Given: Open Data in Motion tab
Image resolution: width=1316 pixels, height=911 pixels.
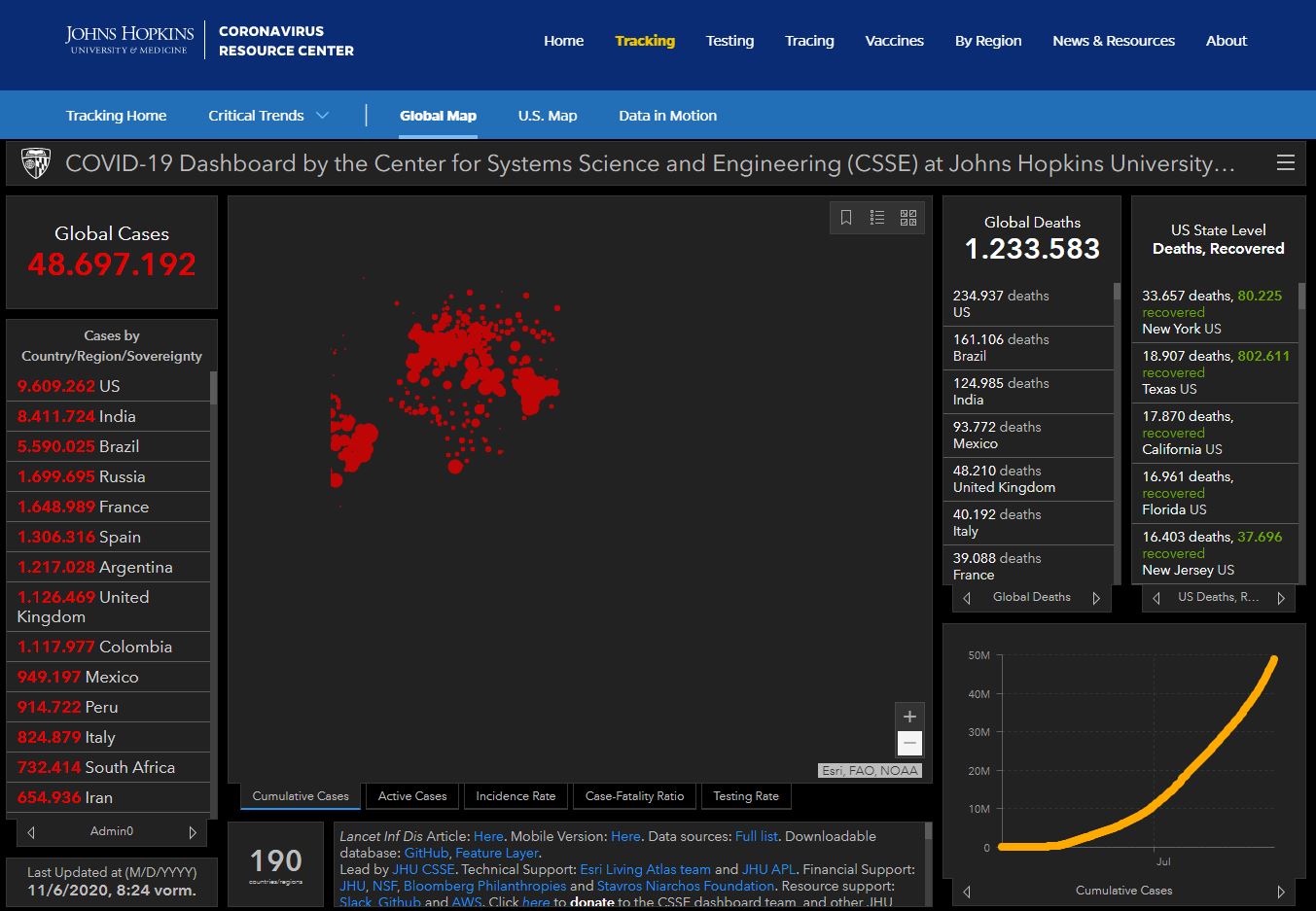Looking at the screenshot, I should point(667,116).
